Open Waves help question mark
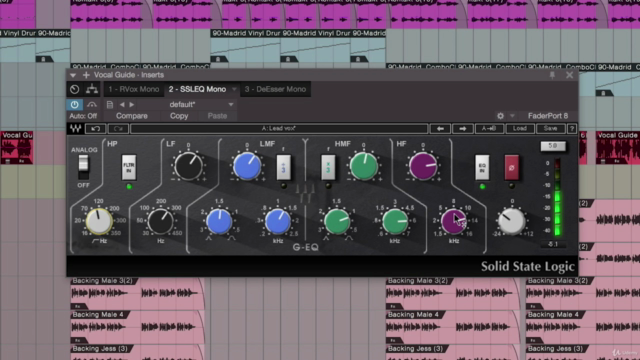 tap(572, 129)
